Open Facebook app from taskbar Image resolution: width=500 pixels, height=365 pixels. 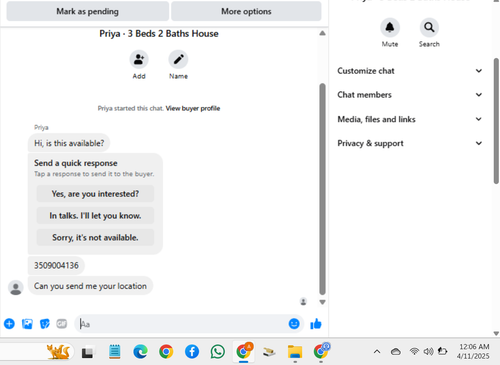pyautogui.click(x=192, y=352)
